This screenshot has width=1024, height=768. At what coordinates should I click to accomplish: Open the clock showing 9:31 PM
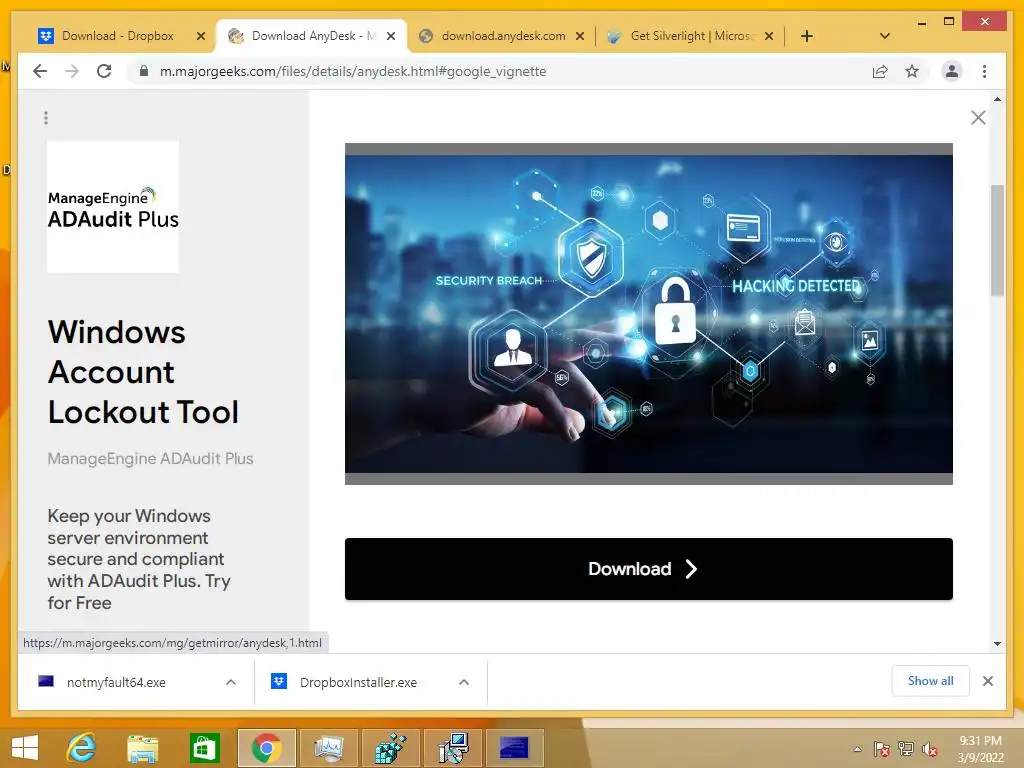[980, 749]
